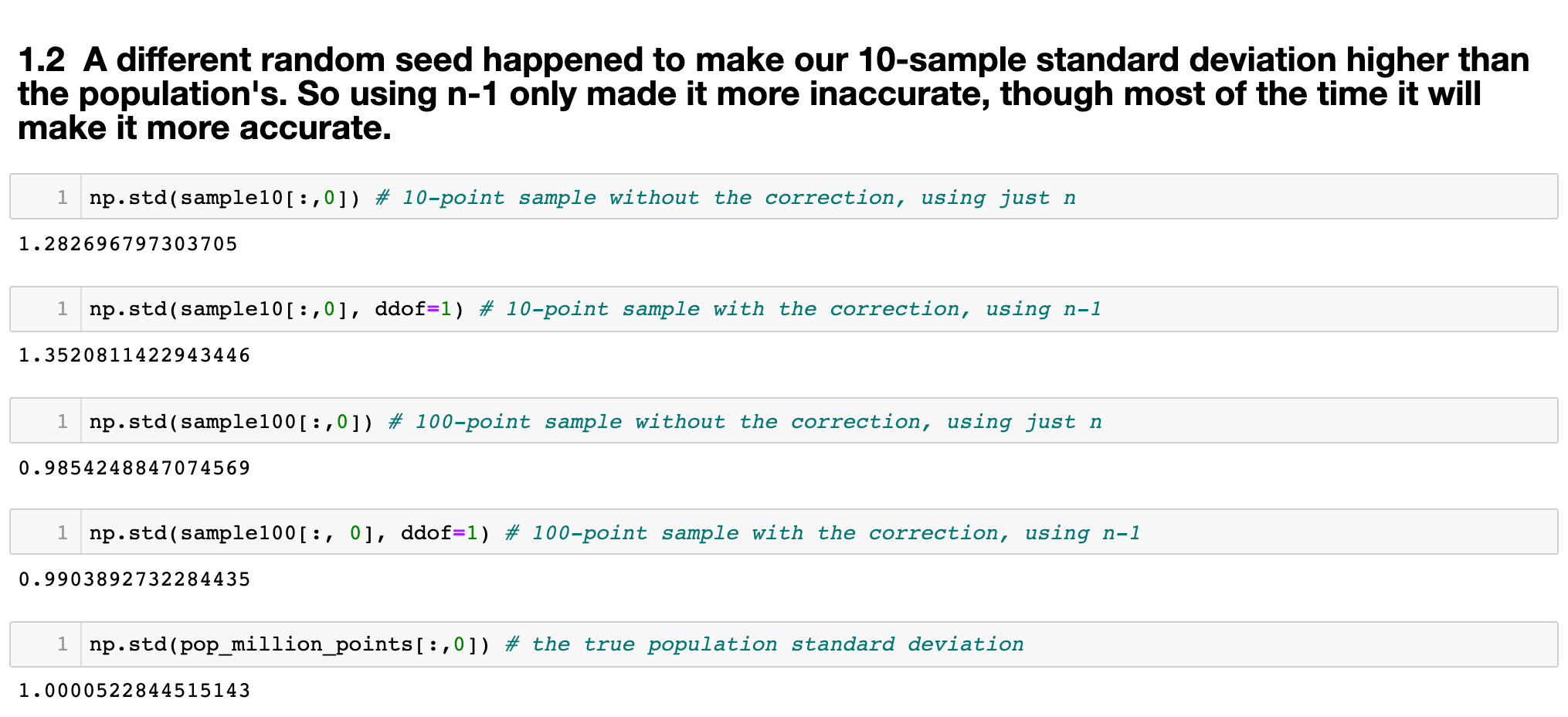Screen dimensions: 1568x717
Task: Click the output value 0.9903892732284435
Action: (134, 580)
